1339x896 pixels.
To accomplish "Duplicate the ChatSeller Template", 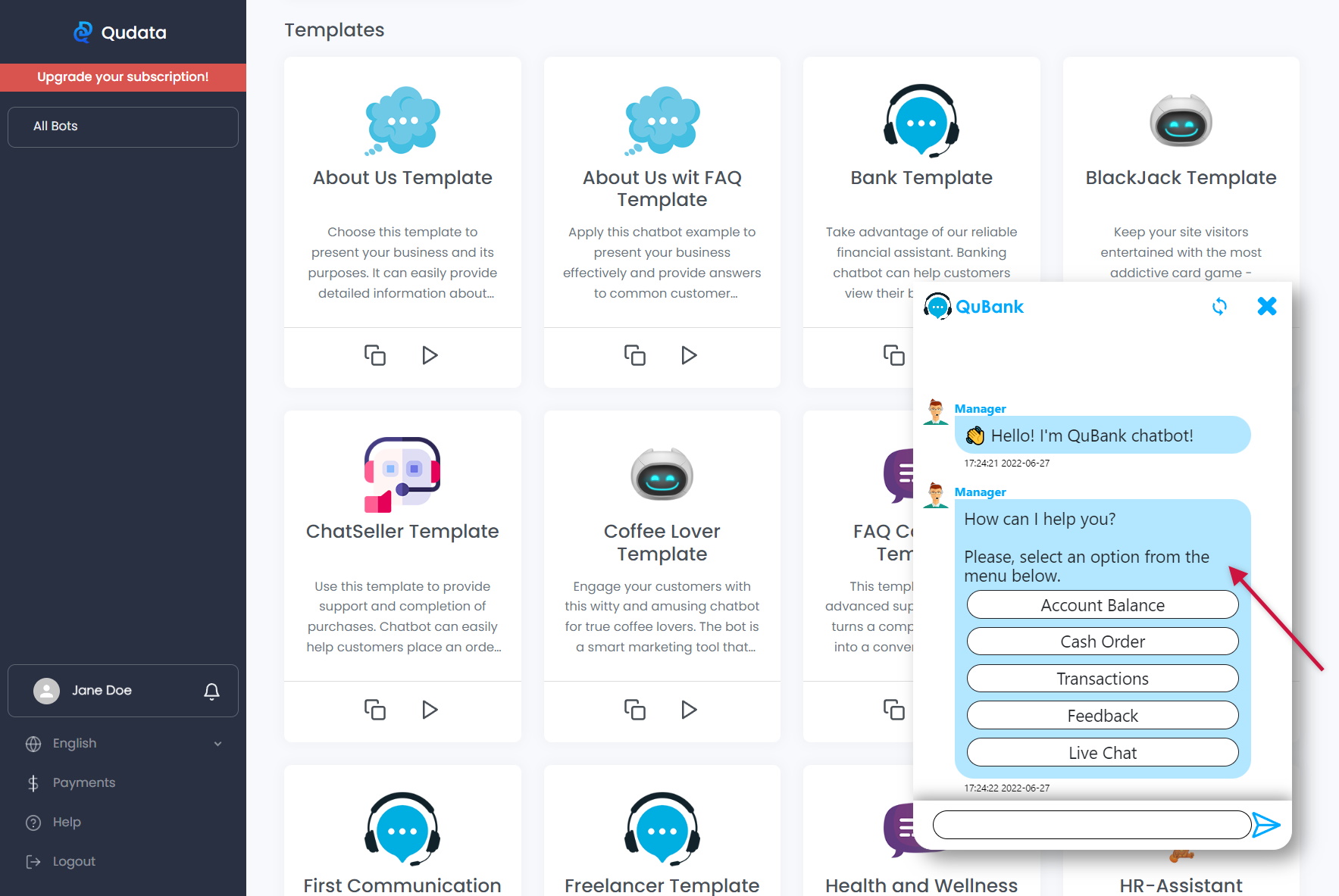I will (x=375, y=710).
